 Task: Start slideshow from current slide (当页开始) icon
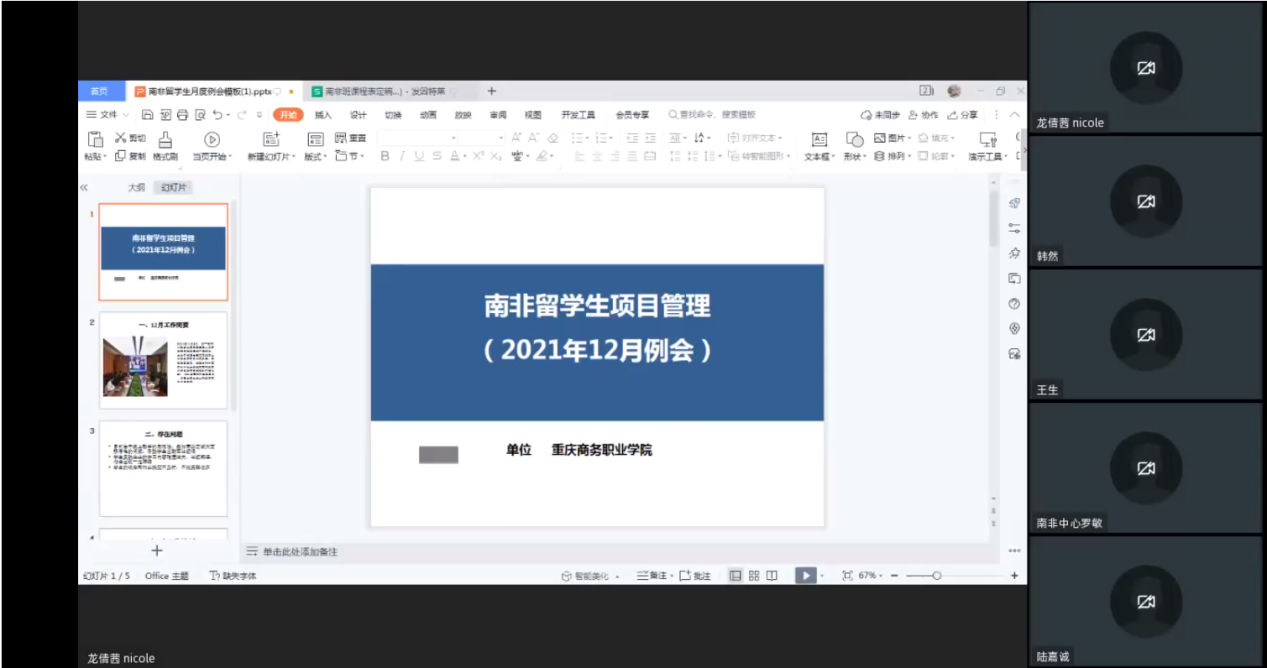[211, 140]
